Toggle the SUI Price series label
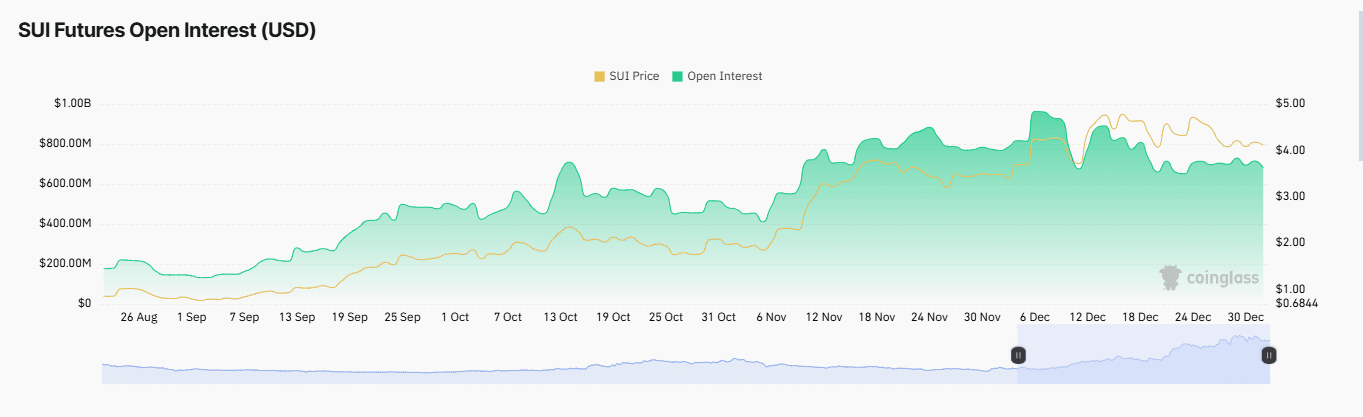This screenshot has height=417, width=1363. click(634, 76)
